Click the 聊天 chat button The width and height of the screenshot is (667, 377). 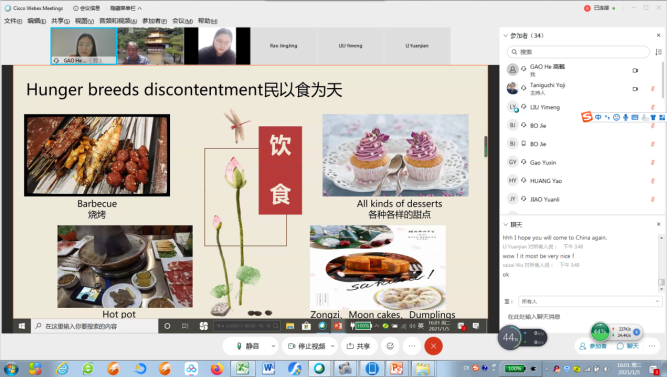(628, 346)
